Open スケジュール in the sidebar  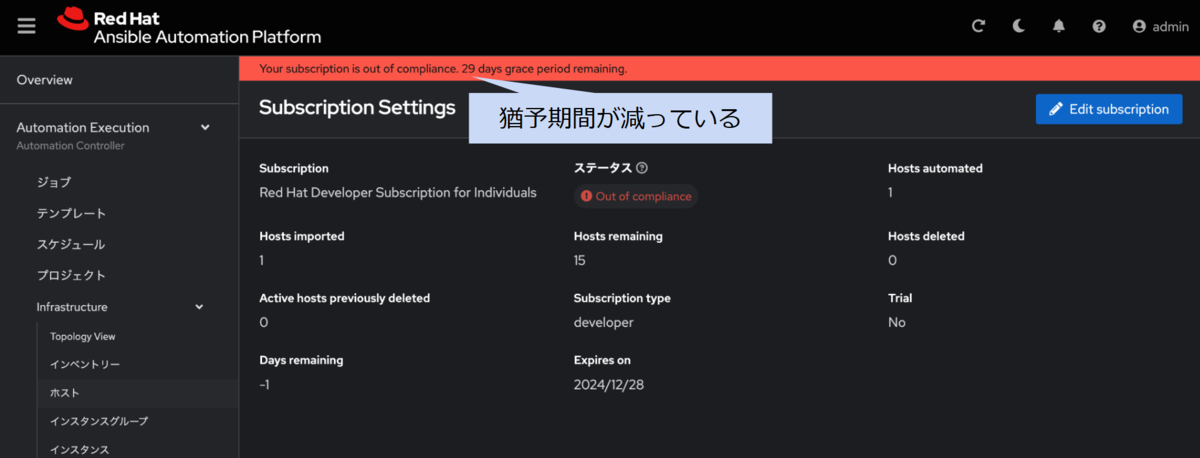pyautogui.click(x=71, y=244)
